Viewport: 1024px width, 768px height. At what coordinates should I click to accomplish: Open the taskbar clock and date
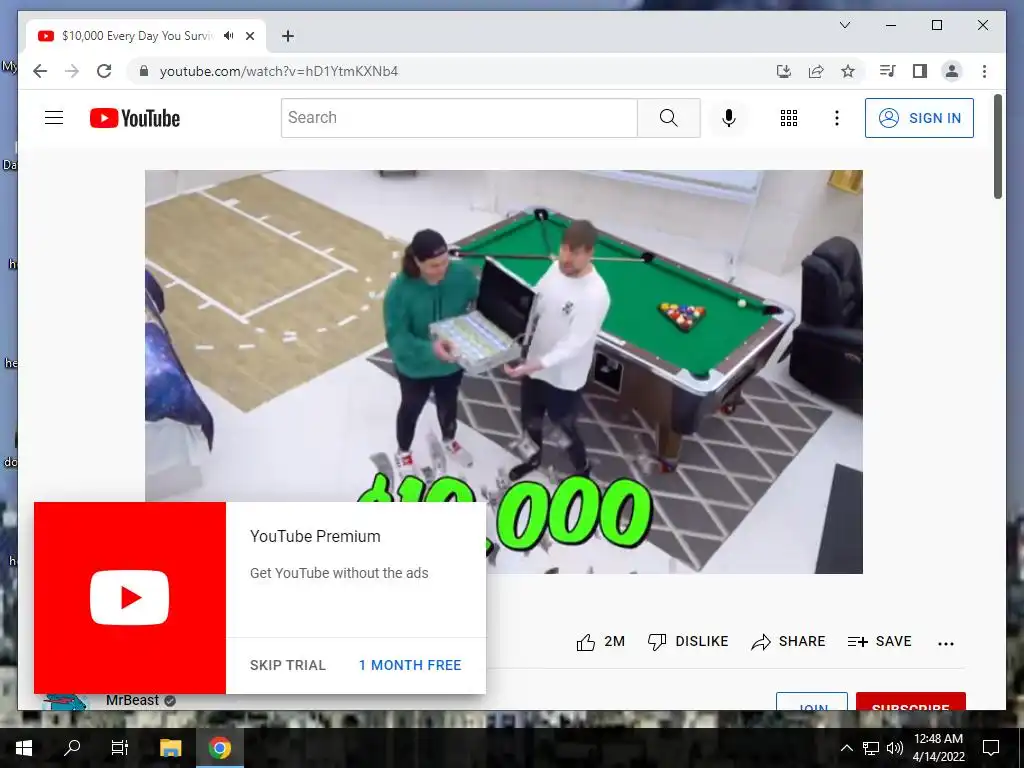click(x=938, y=748)
